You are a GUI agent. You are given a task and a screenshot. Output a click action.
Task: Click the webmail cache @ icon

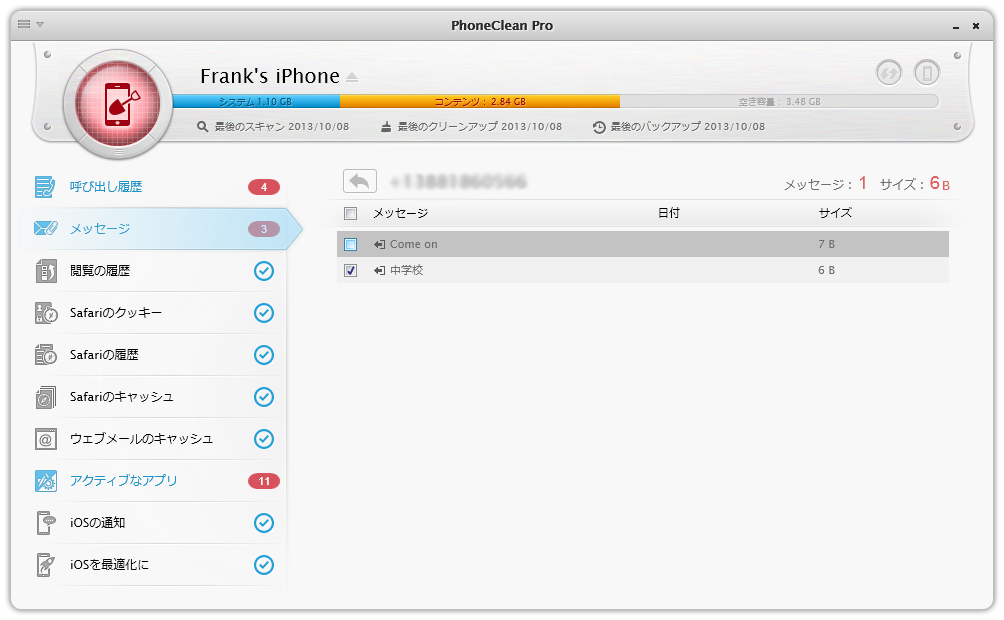click(x=45, y=439)
